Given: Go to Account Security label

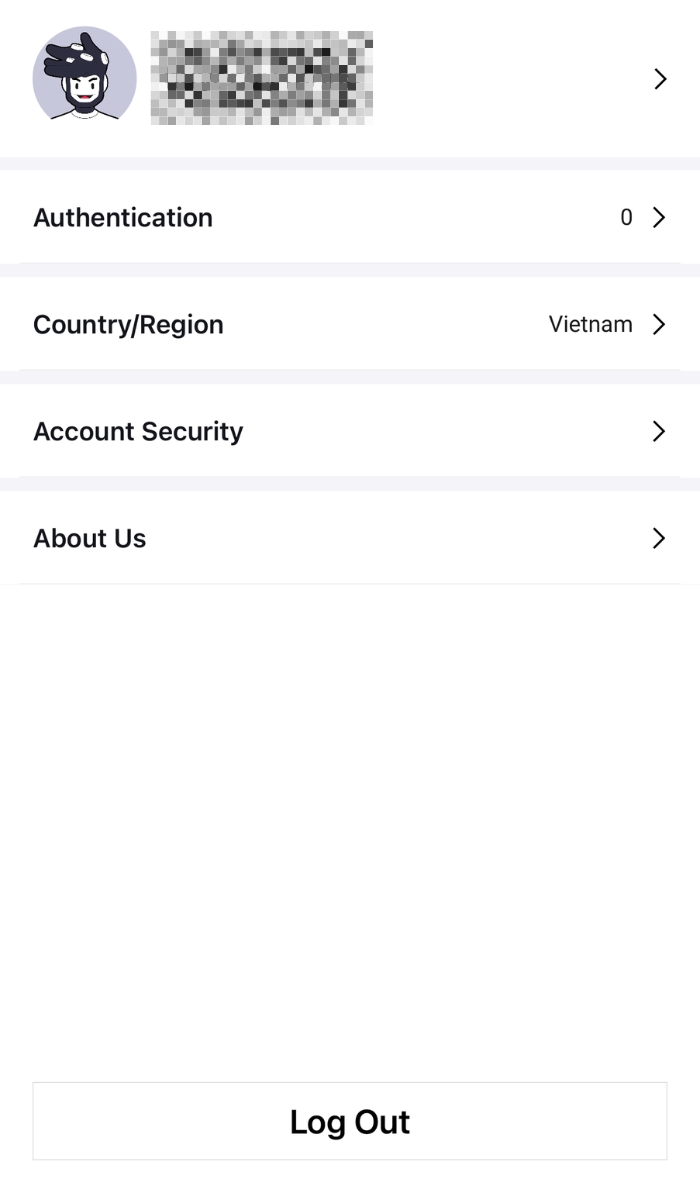Looking at the screenshot, I should point(138,431).
